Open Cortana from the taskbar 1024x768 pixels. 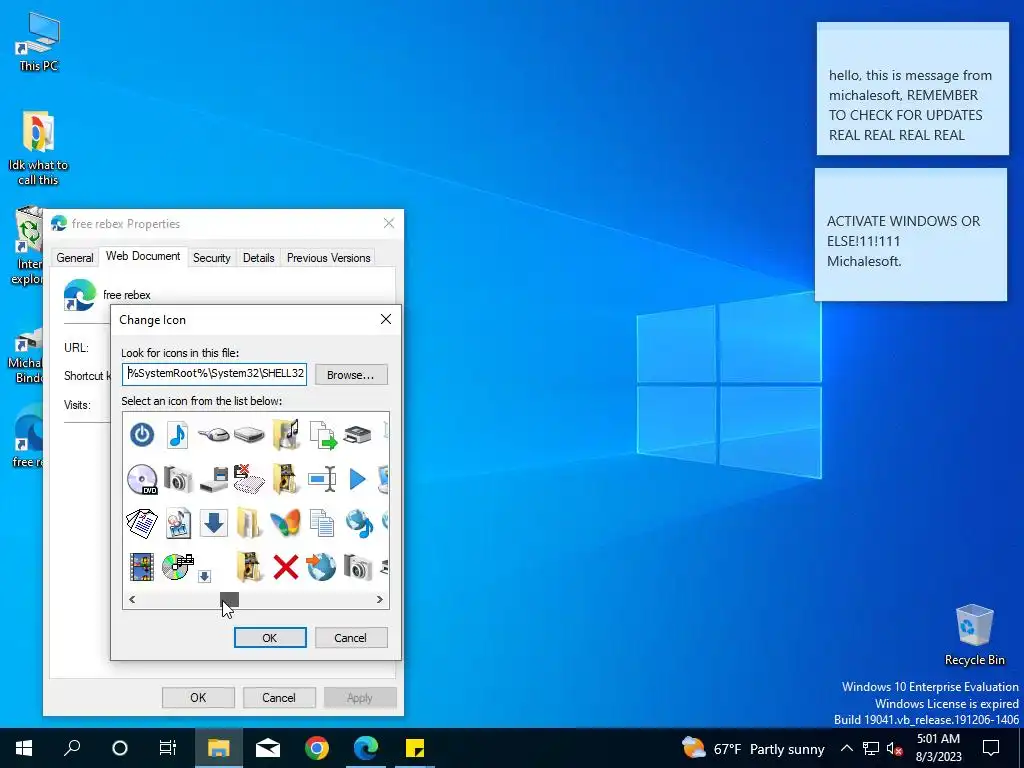pos(120,748)
